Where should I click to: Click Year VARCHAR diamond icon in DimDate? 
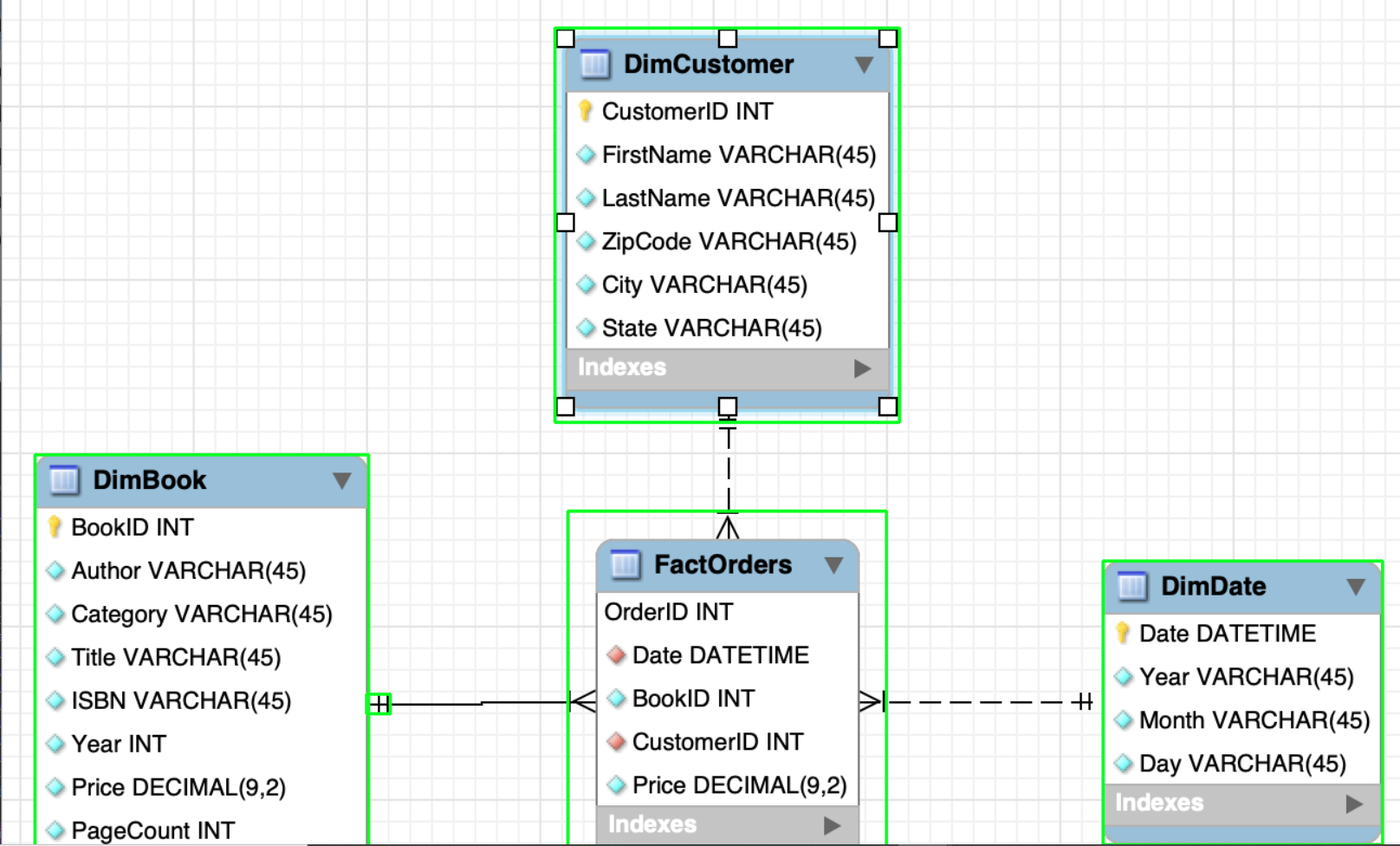(1124, 677)
